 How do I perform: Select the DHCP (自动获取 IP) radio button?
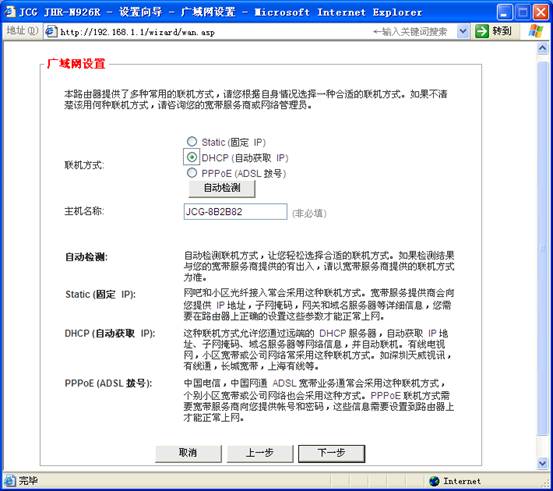point(192,157)
